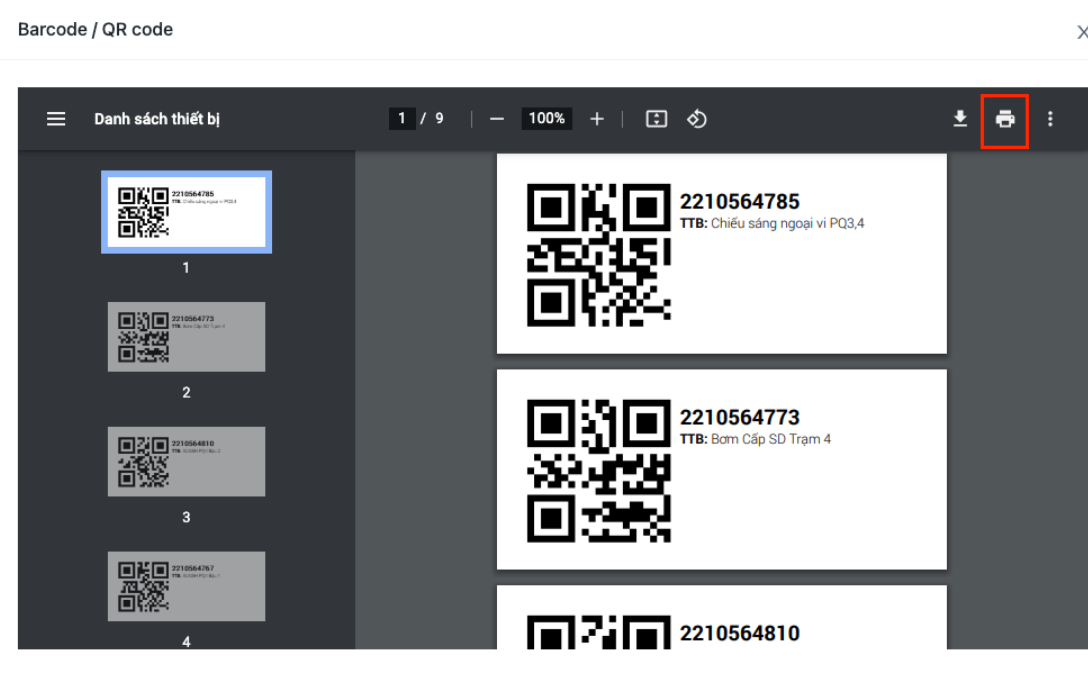The height and width of the screenshot is (675, 1088).
Task: Click the code text 2210564773
Action: click(x=740, y=418)
